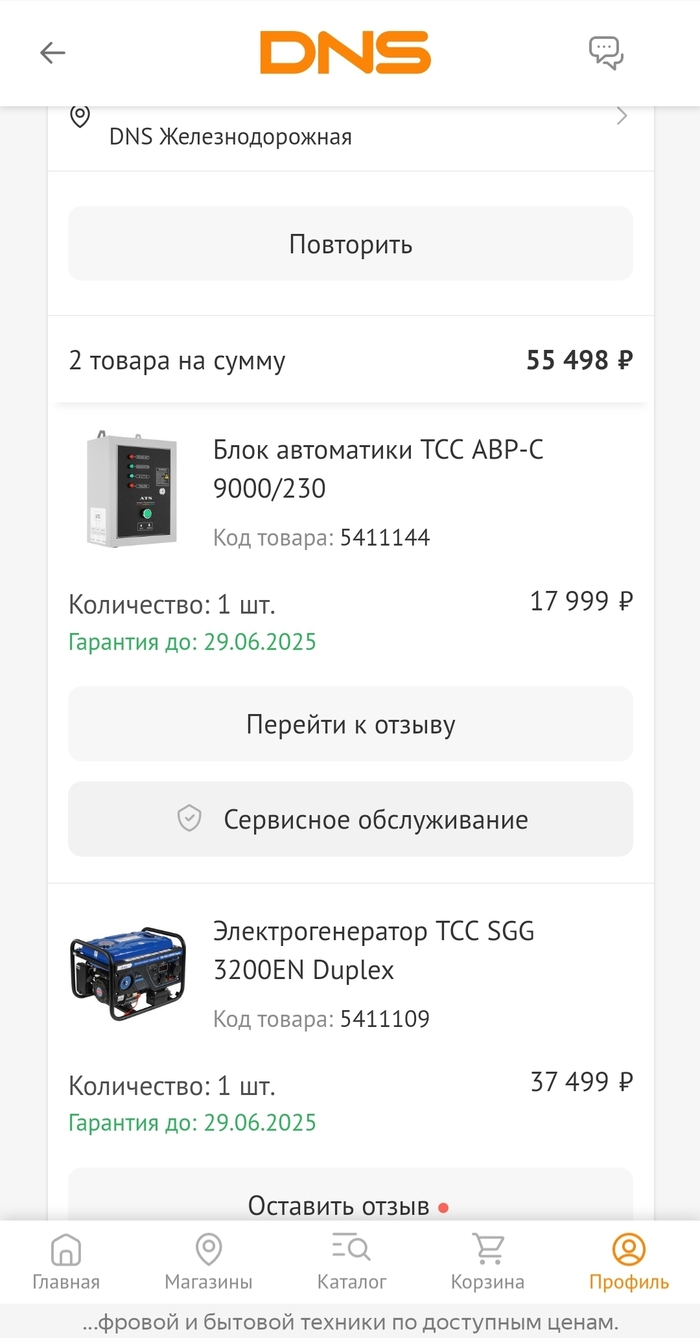Tap the Профиль profile icon
This screenshot has height=1338, width=700.
629,1248
